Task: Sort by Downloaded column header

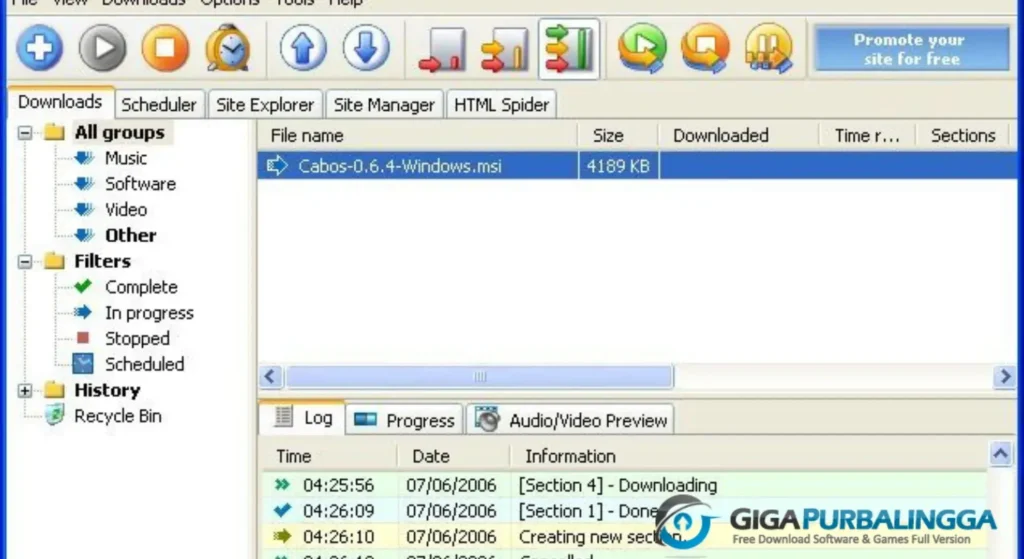Action: pos(739,136)
